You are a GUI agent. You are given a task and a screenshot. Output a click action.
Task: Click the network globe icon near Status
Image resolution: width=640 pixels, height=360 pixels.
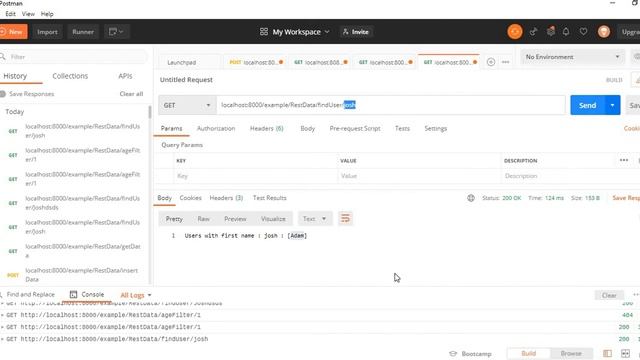tap(471, 198)
